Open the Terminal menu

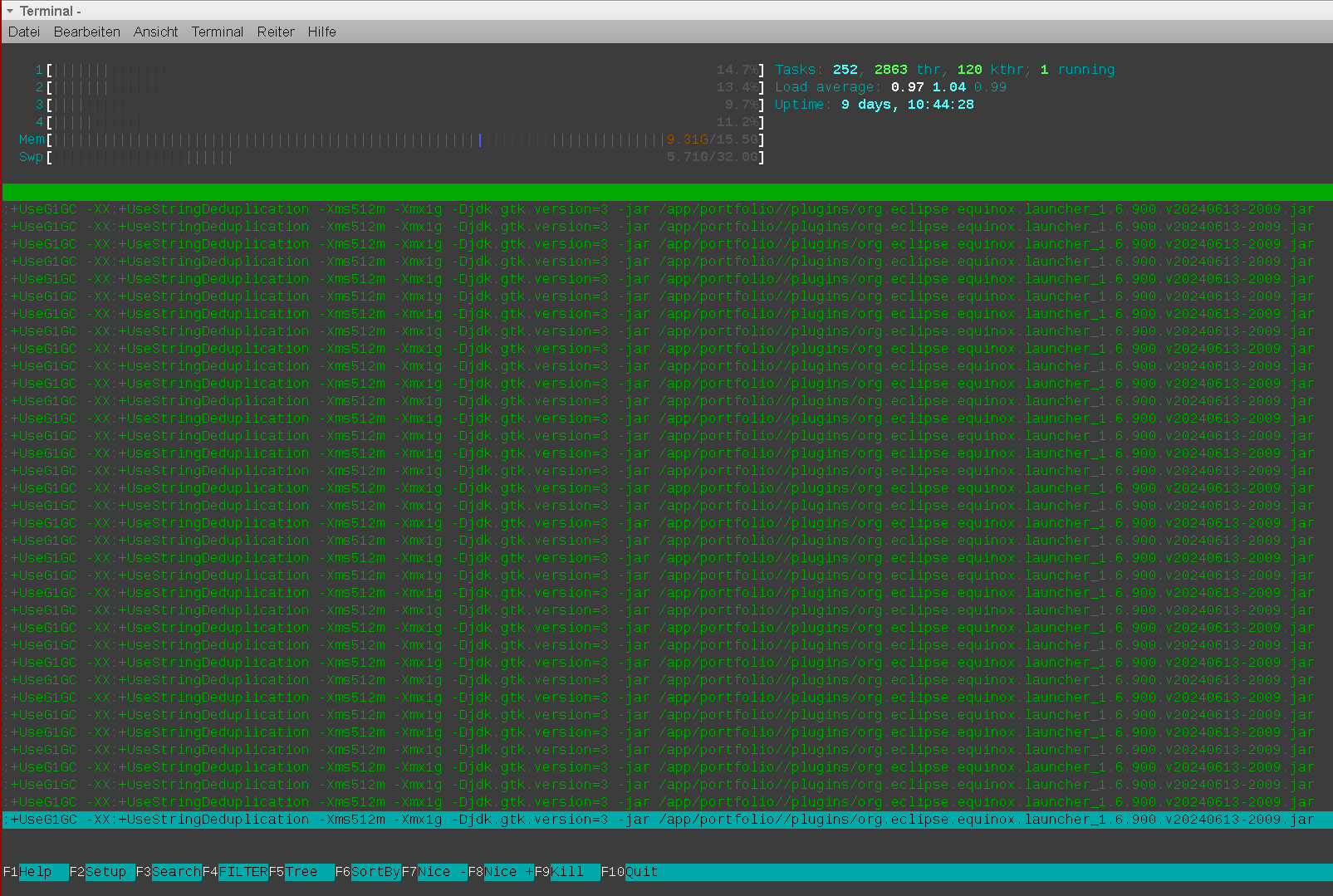[x=218, y=32]
